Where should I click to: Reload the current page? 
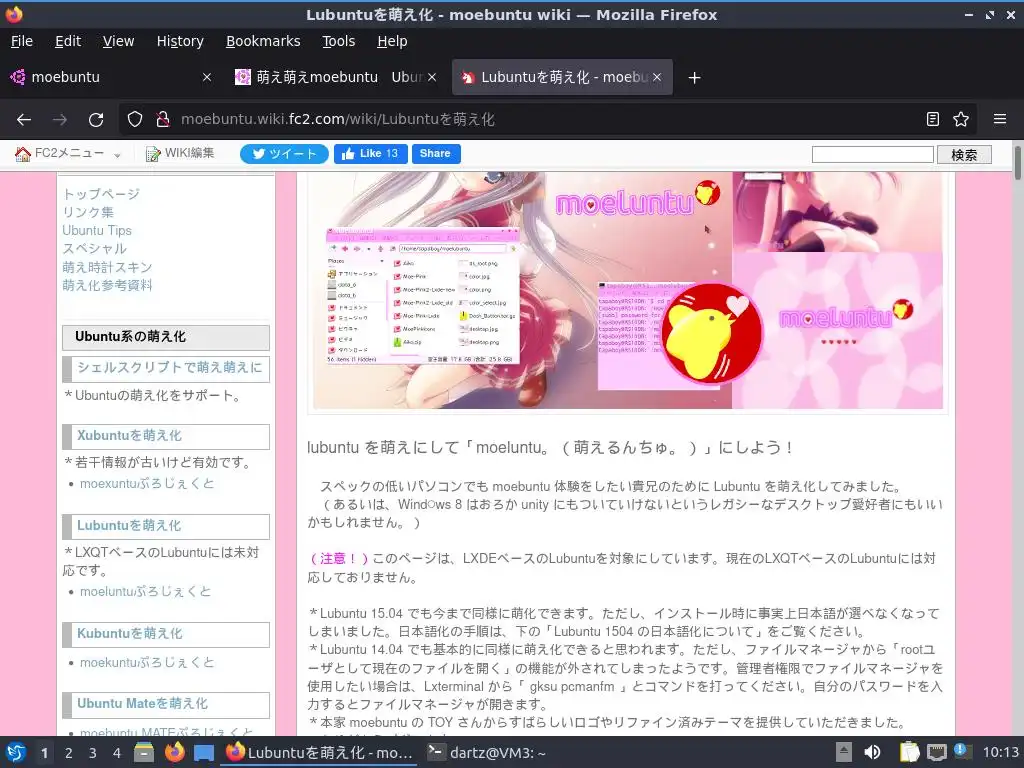coord(96,120)
